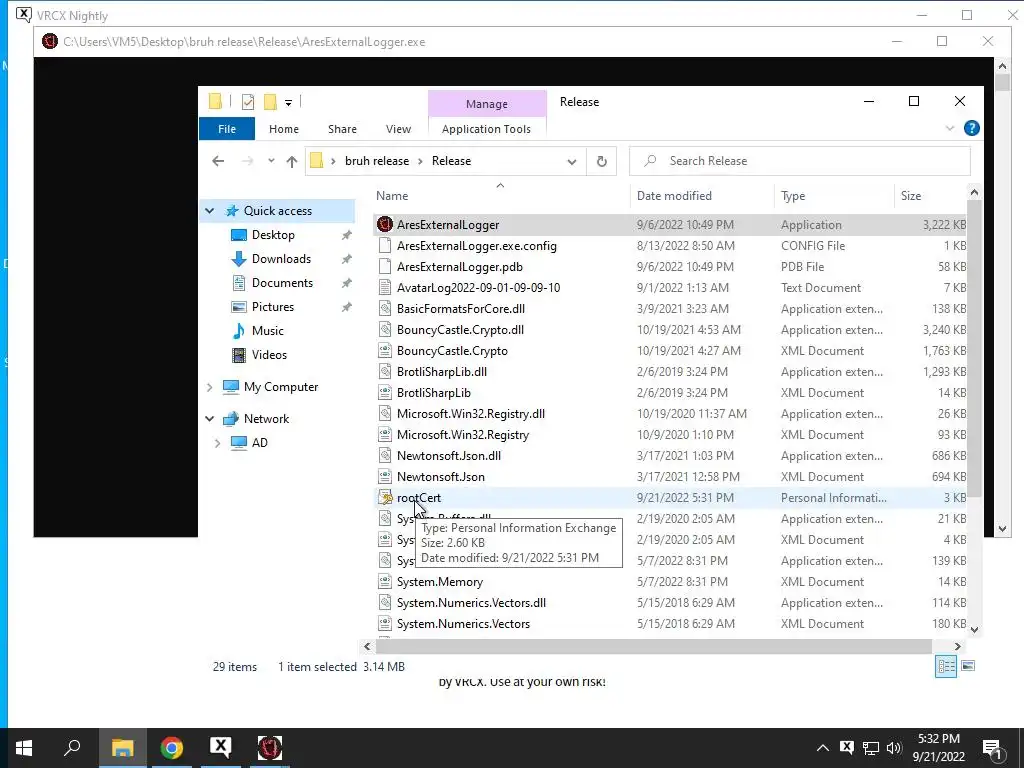The height and width of the screenshot is (768, 1024).
Task: Open the Explorer Help question mark icon
Action: pos(971,129)
